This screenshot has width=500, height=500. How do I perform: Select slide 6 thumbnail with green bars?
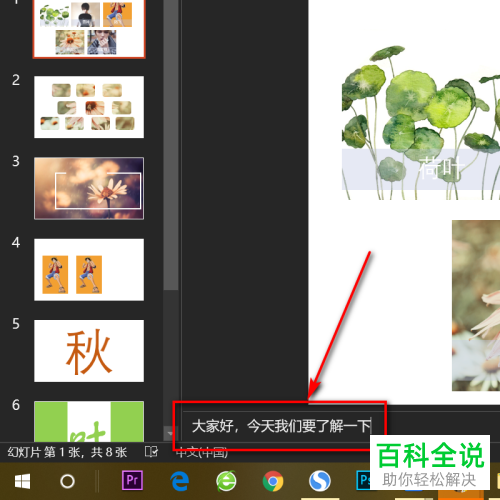(89, 421)
